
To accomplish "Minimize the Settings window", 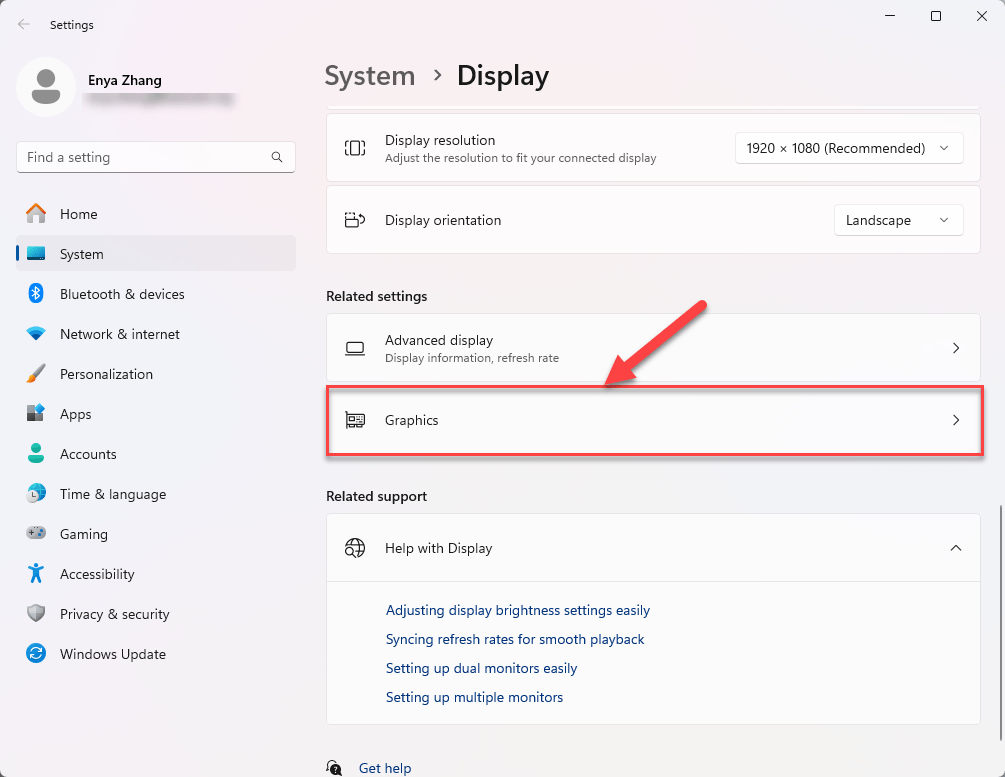I will pyautogui.click(x=890, y=16).
